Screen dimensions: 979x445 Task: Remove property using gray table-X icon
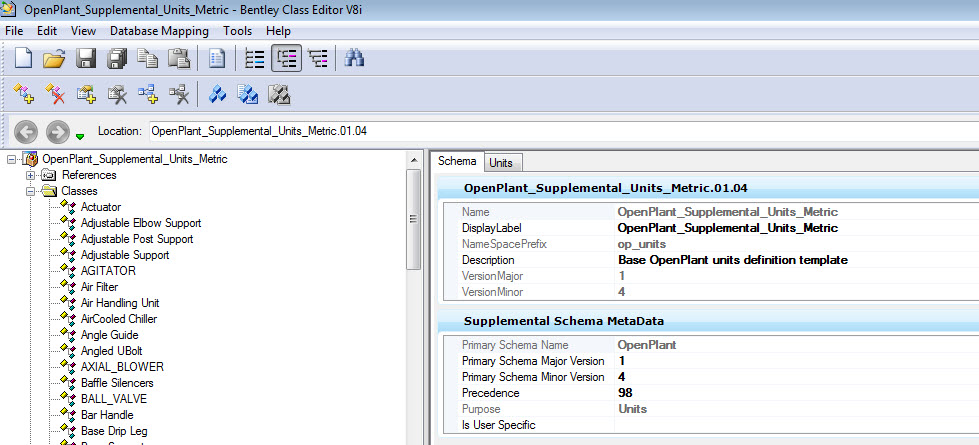[x=117, y=94]
